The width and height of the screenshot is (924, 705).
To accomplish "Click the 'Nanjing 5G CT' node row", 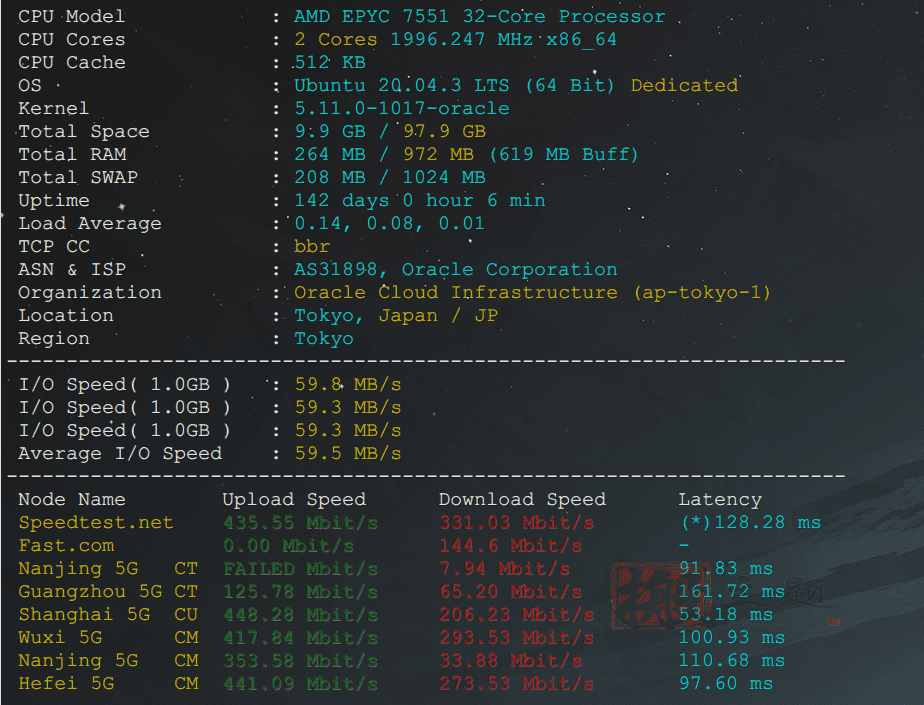I will pos(108,568).
